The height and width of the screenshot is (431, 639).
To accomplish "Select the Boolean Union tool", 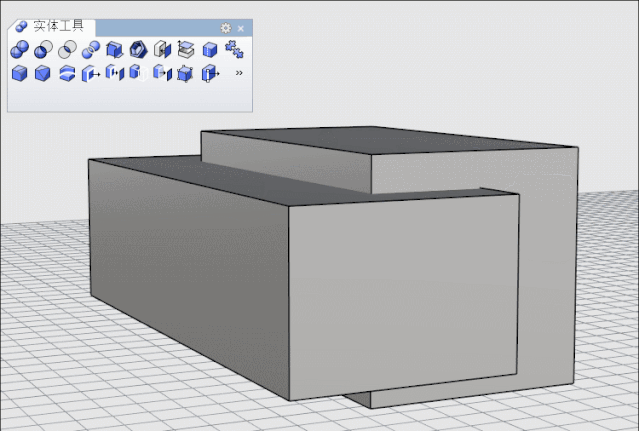I will pyautogui.click(x=19, y=49).
